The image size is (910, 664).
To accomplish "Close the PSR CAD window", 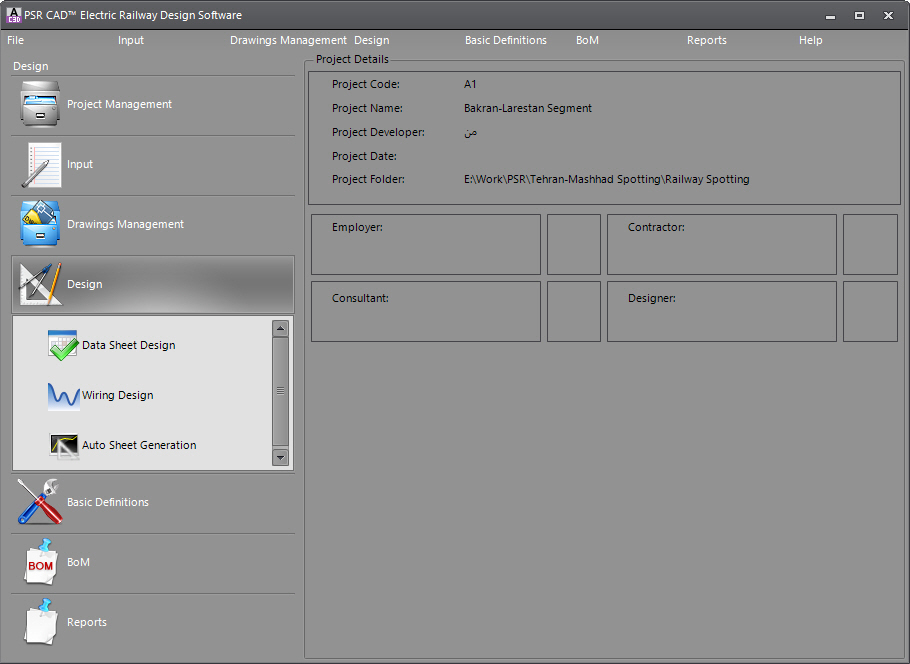I will 889,16.
